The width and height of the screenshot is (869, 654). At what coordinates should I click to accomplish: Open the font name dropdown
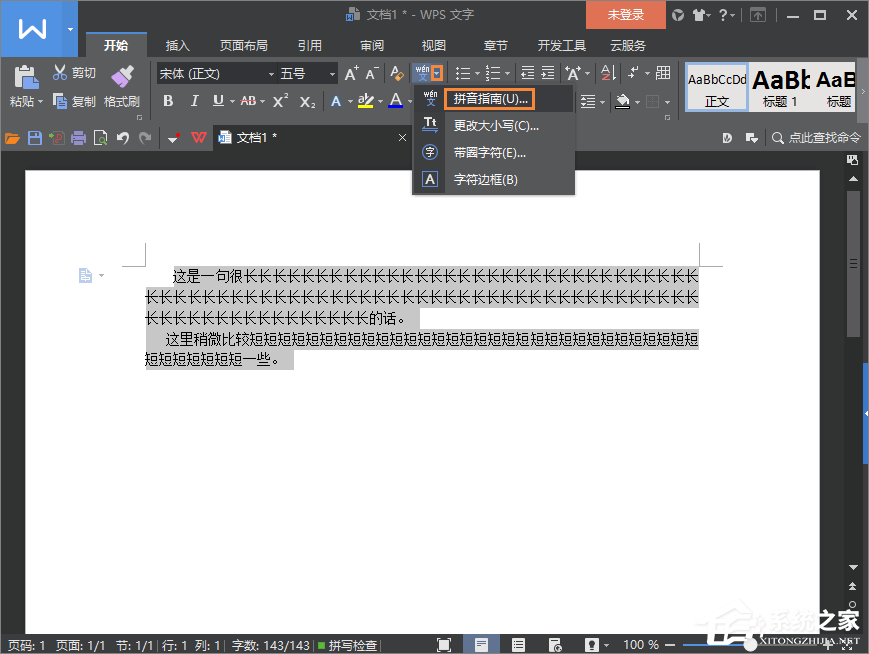click(x=270, y=73)
